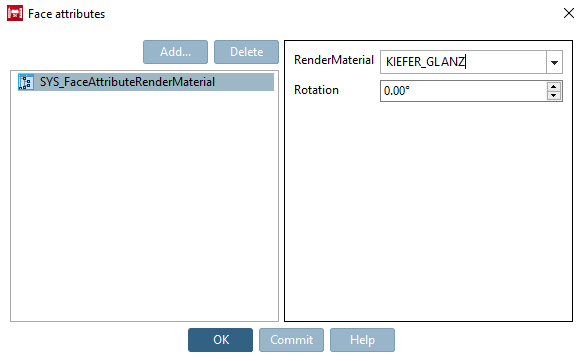Select SYS_FaceAttributeRenderMaterial list entry
The width and height of the screenshot is (582, 361).
pyautogui.click(x=146, y=82)
